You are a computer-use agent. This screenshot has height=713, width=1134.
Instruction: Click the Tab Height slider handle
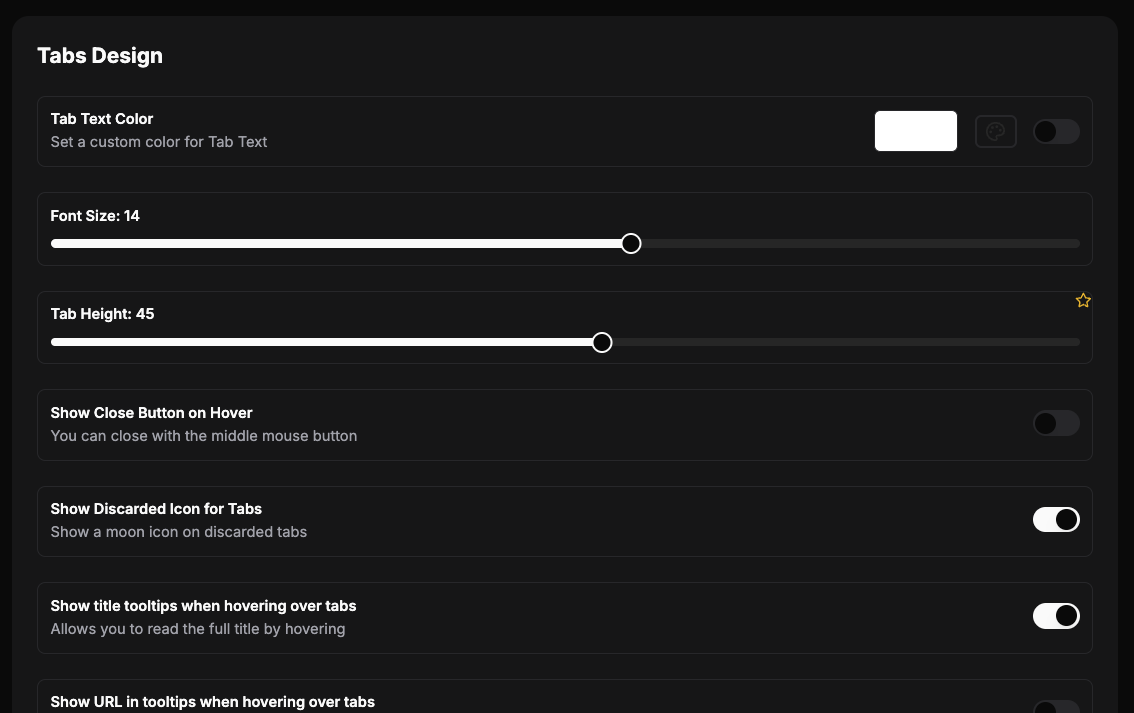[x=602, y=342]
